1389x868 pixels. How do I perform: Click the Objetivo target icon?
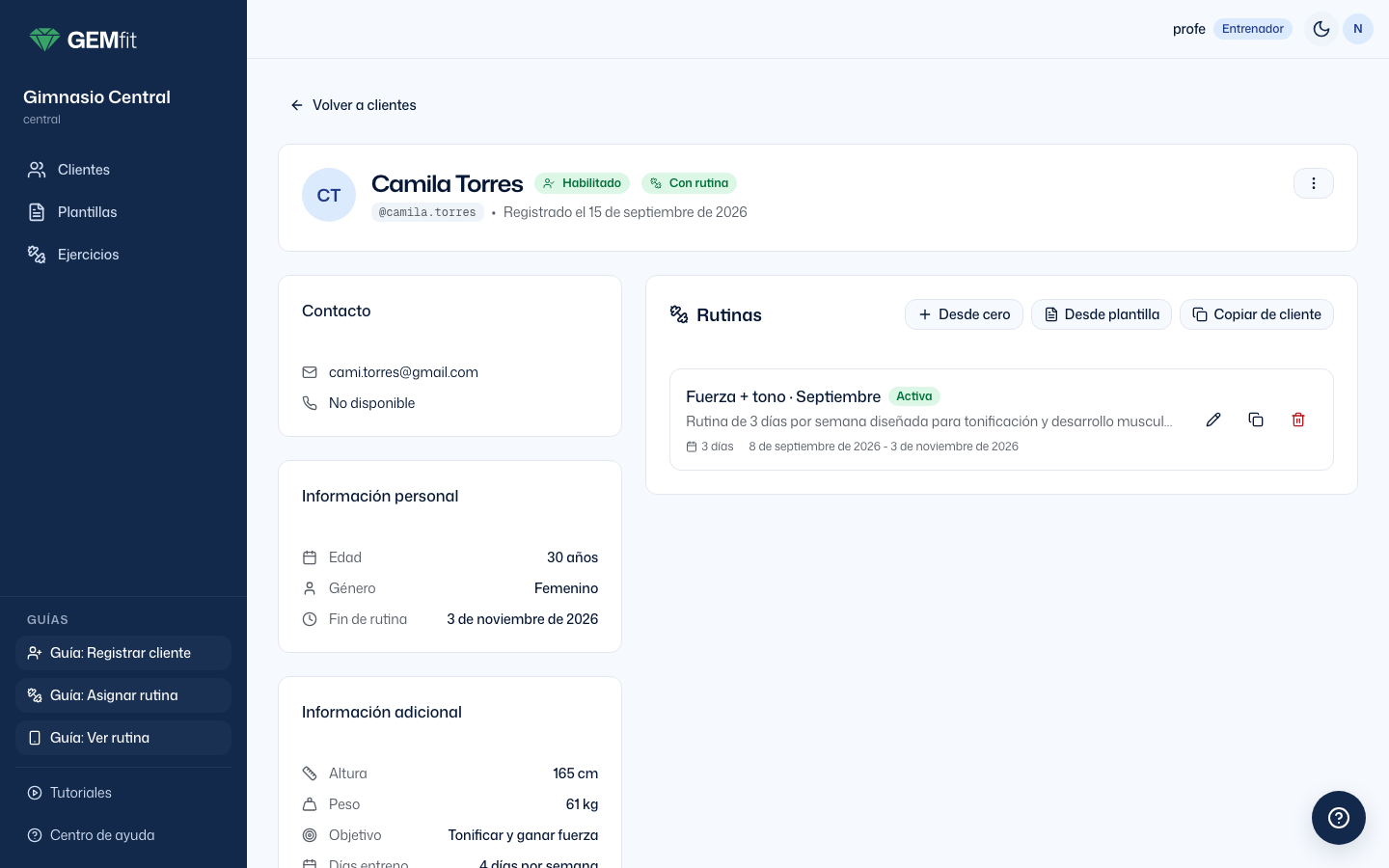tap(310, 835)
